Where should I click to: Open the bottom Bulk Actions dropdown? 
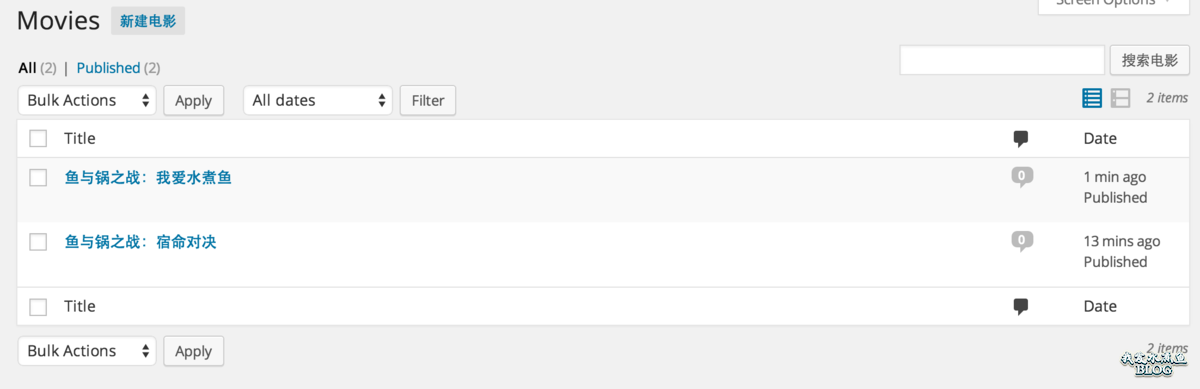87,351
